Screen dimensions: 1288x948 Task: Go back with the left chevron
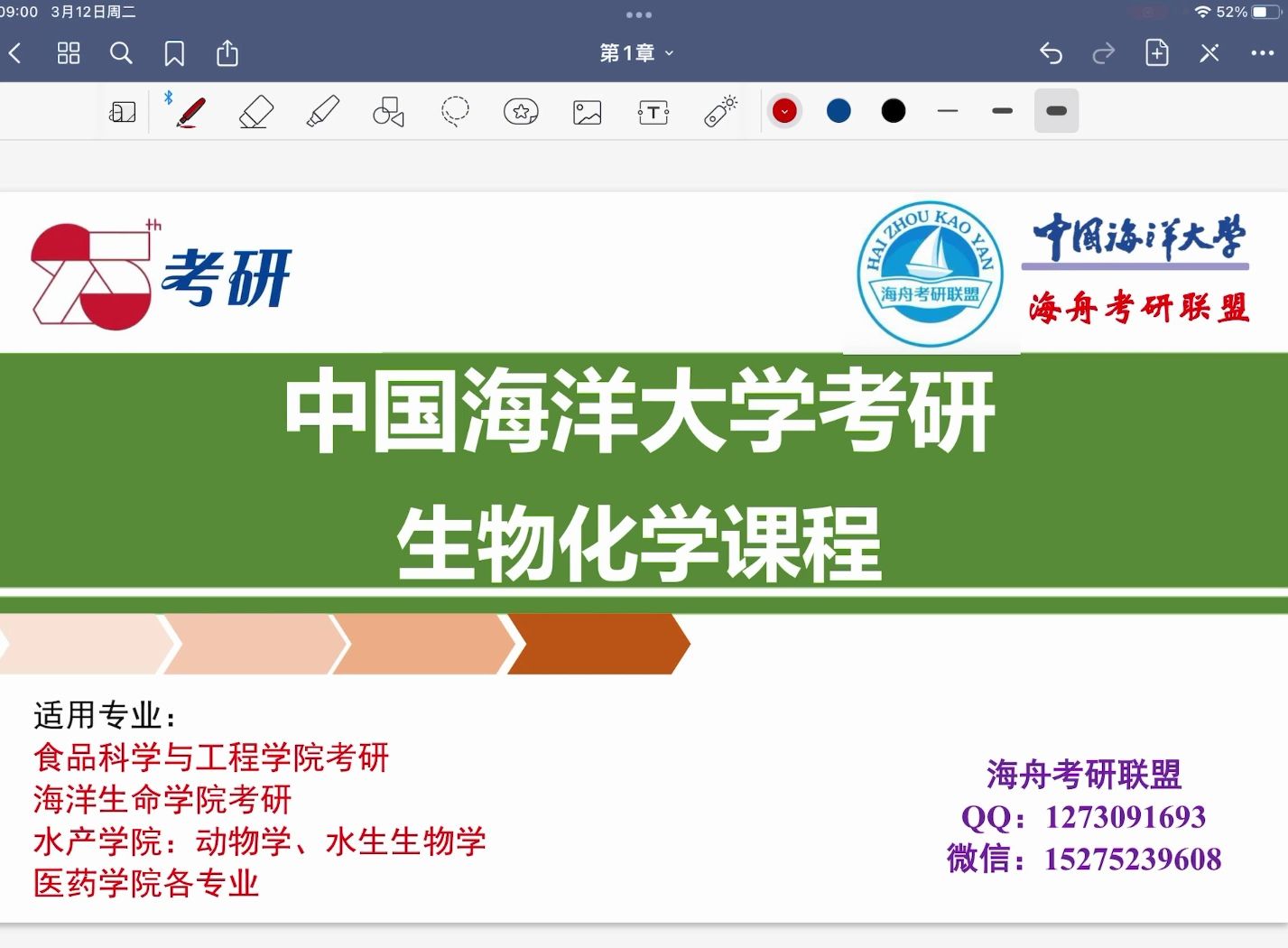(x=14, y=53)
